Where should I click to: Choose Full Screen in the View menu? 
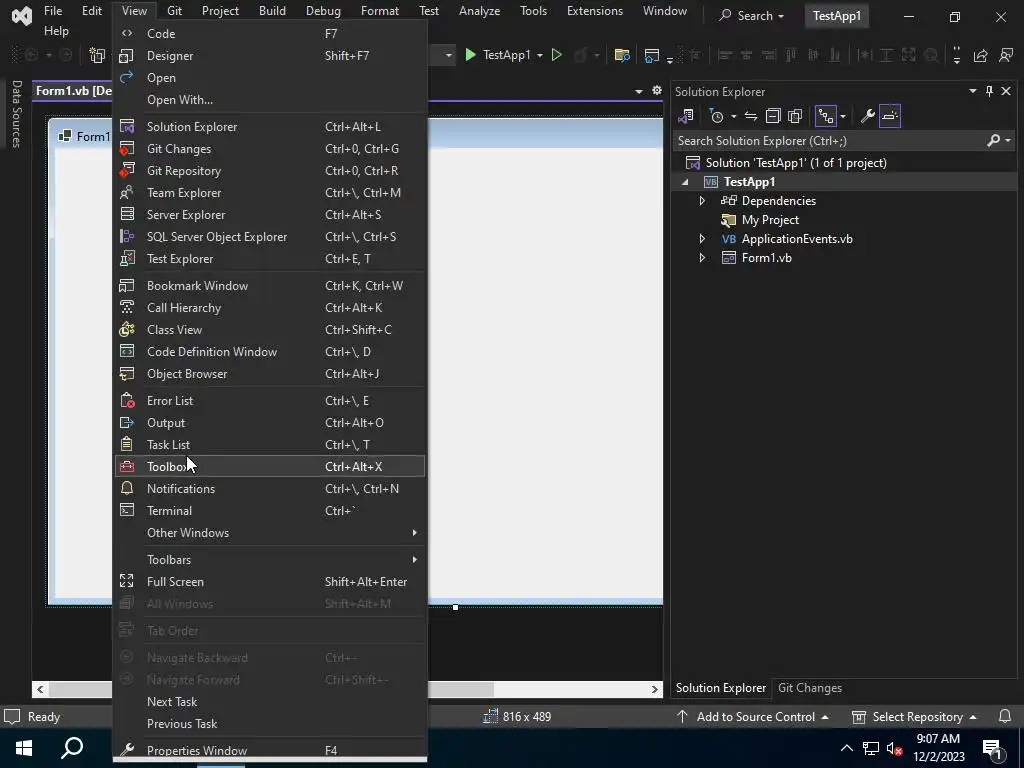tap(270, 582)
